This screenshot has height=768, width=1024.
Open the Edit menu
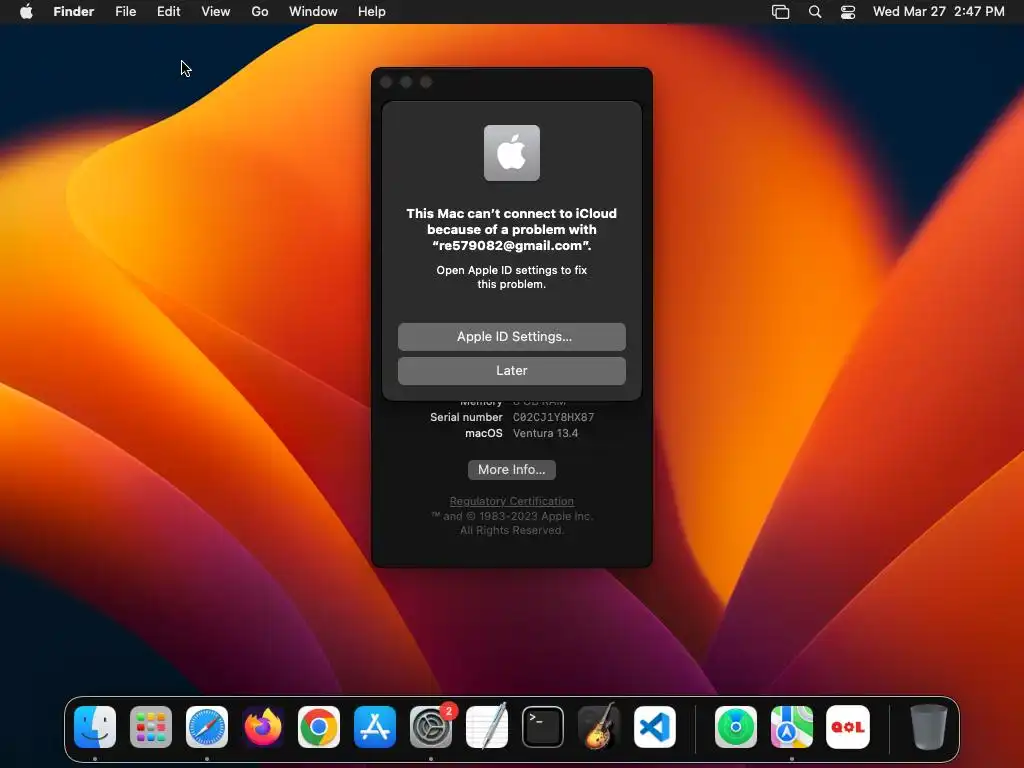pos(168,12)
